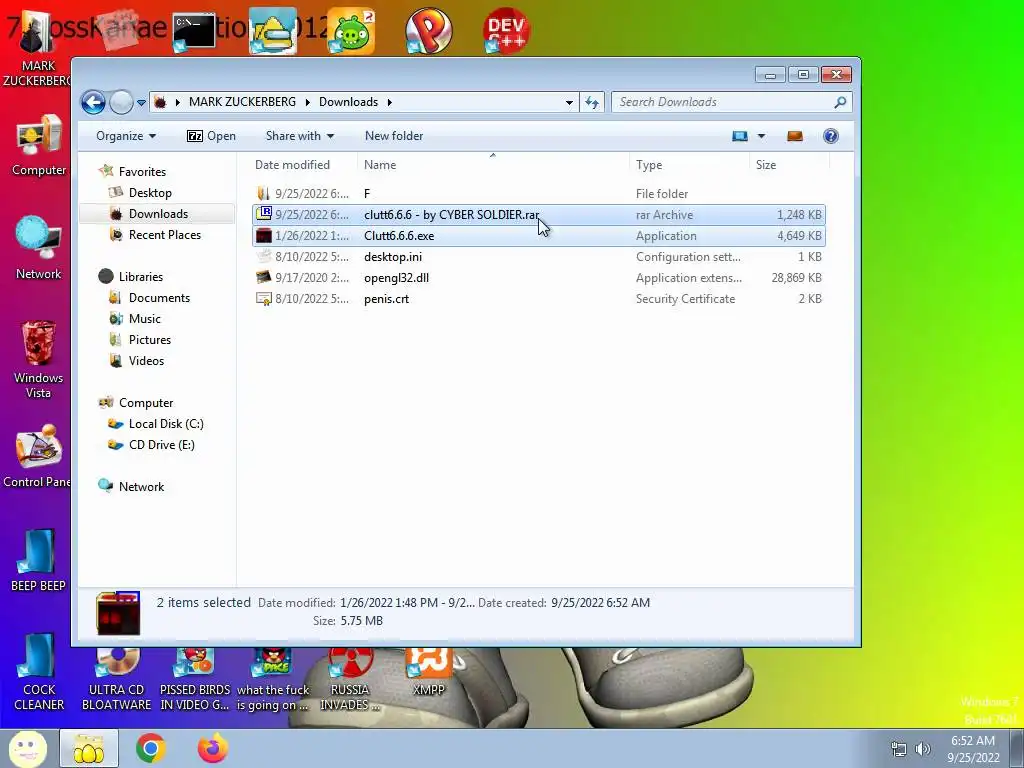Open the COCK CLEANER desktop shortcut
Image resolution: width=1024 pixels, height=768 pixels.
coord(39,672)
